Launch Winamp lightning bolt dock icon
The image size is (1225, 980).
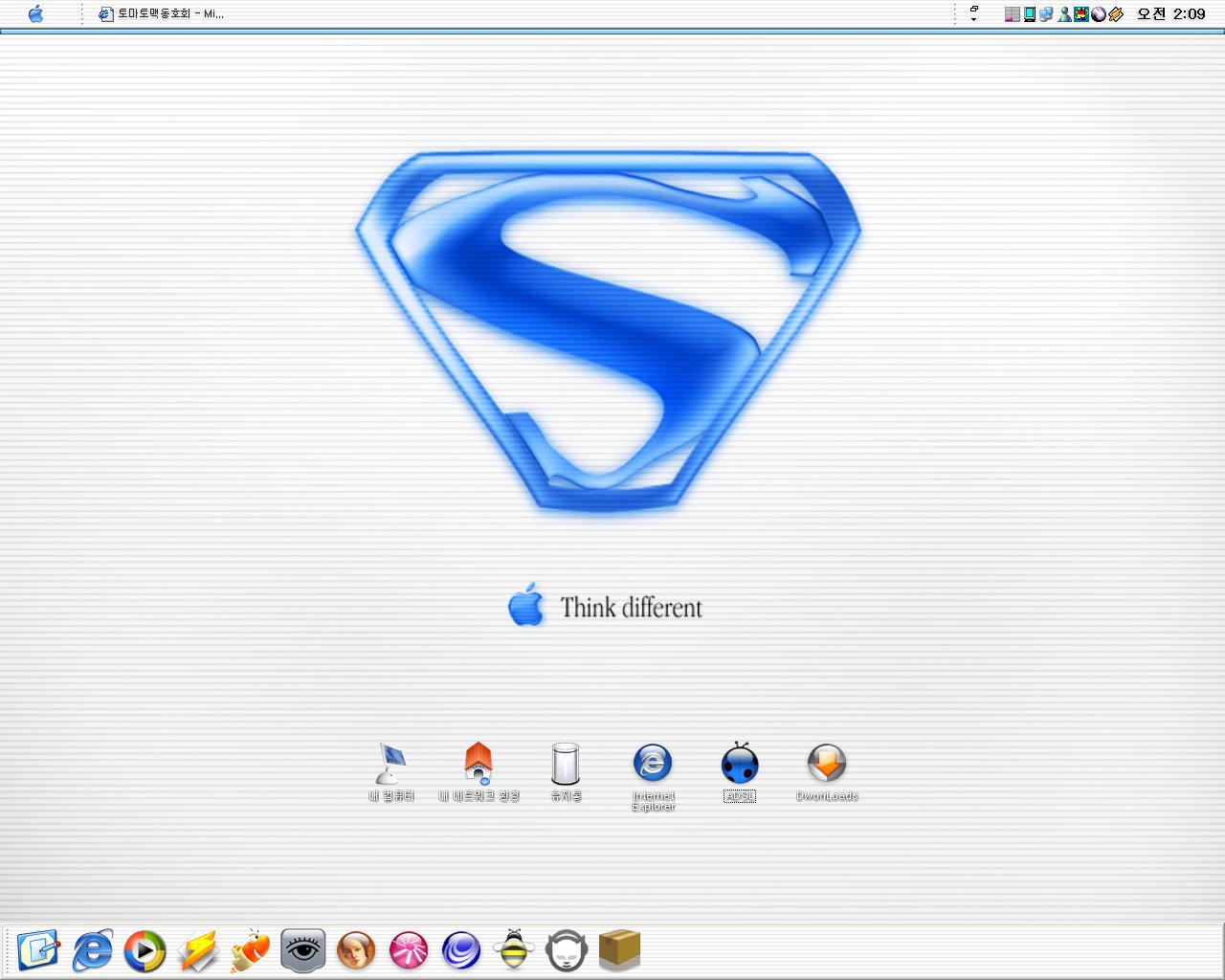(x=198, y=951)
